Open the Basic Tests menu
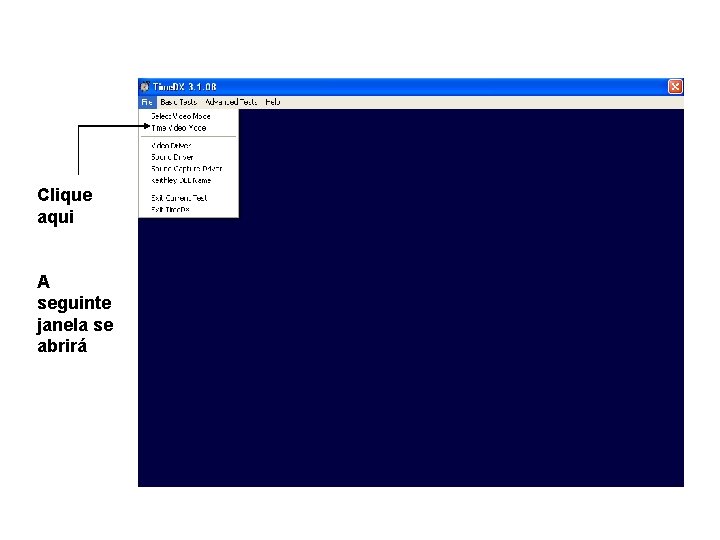The width and height of the screenshot is (720, 540). tap(178, 102)
